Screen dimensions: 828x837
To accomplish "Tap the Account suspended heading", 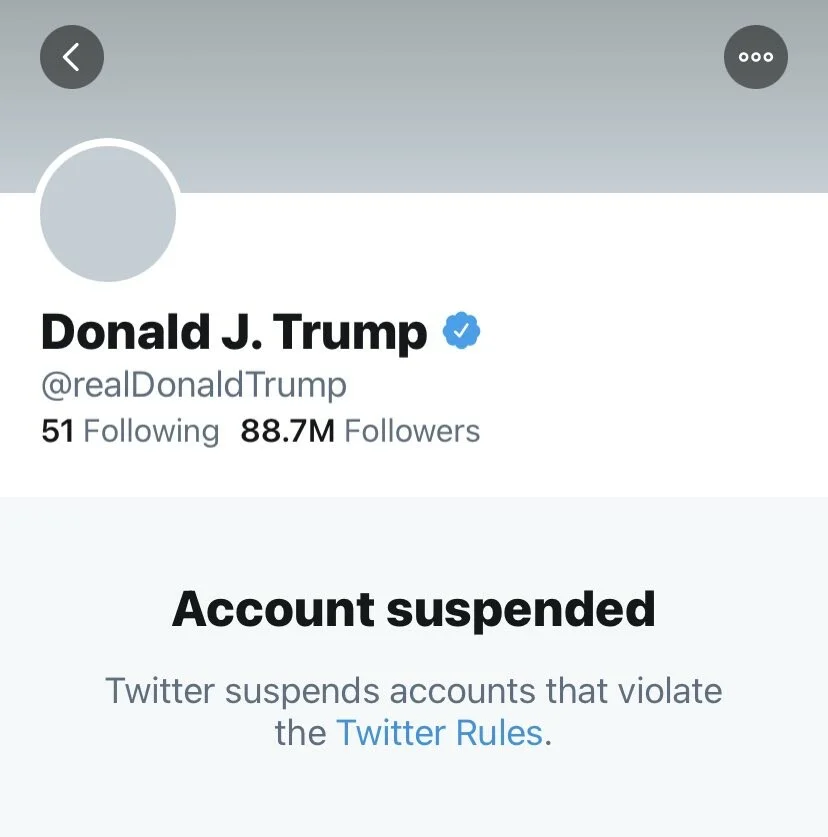I will [414, 610].
